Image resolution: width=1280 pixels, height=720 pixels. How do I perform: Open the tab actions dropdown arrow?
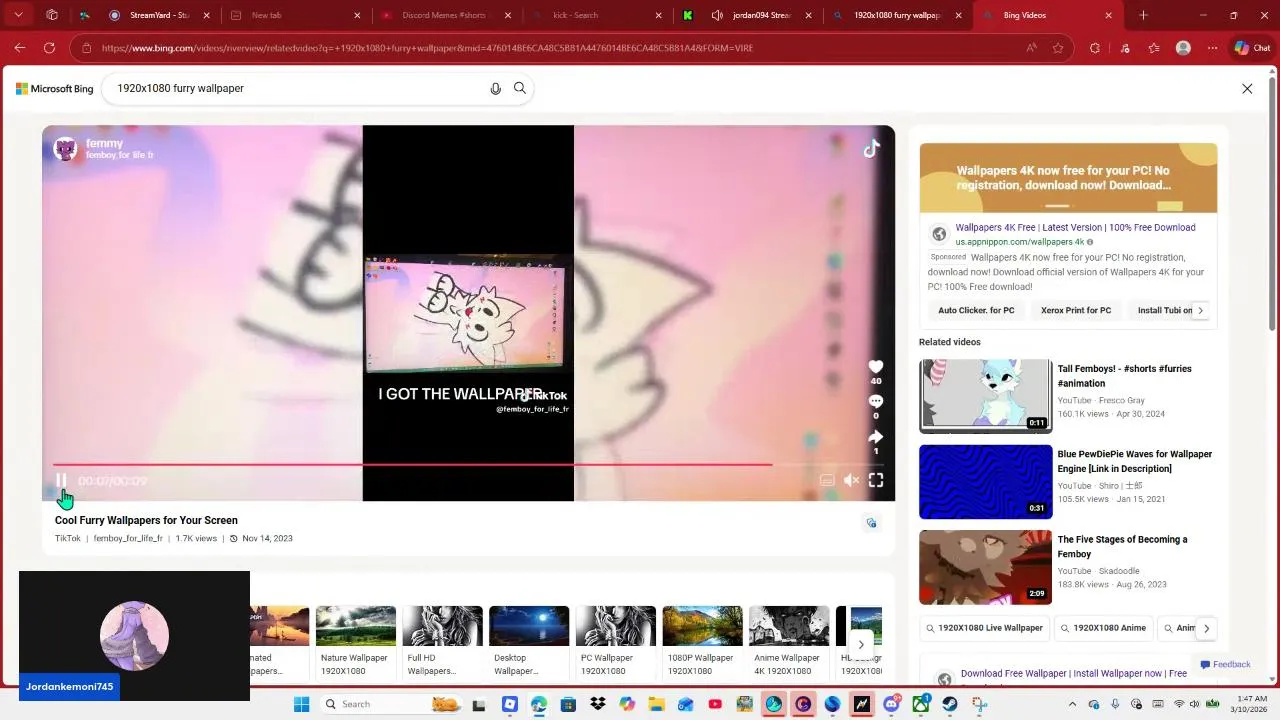[18, 15]
